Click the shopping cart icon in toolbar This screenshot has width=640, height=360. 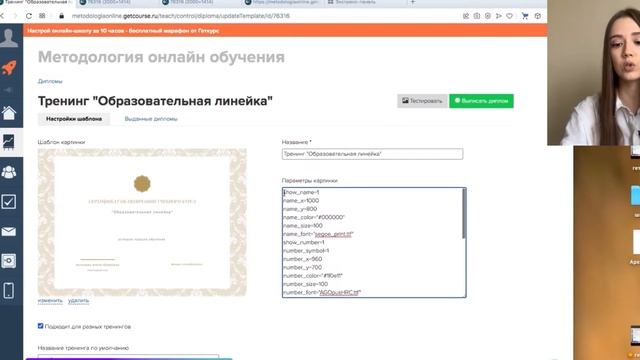coord(525,16)
